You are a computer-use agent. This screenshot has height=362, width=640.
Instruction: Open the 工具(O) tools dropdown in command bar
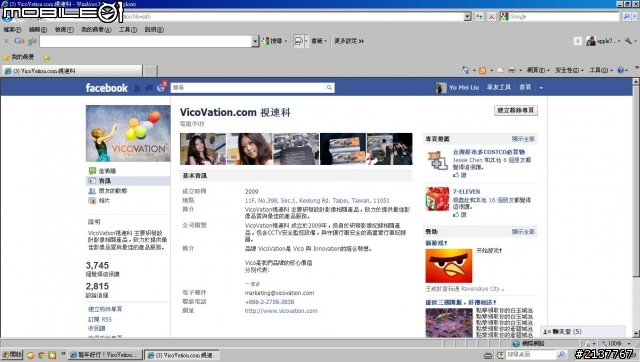coord(601,70)
